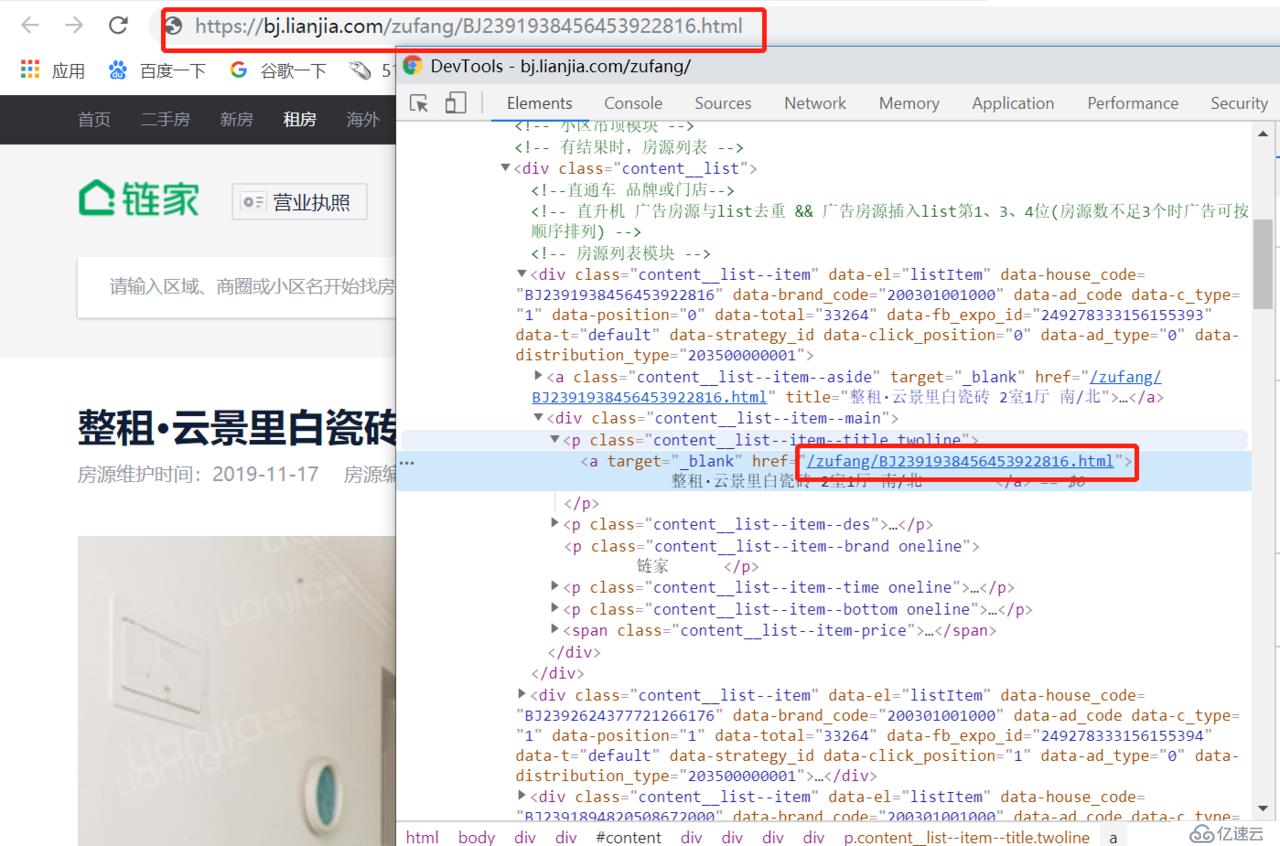Viewport: 1280px width, 846px height.
Task: Click the address bar URL field
Action: pos(468,27)
